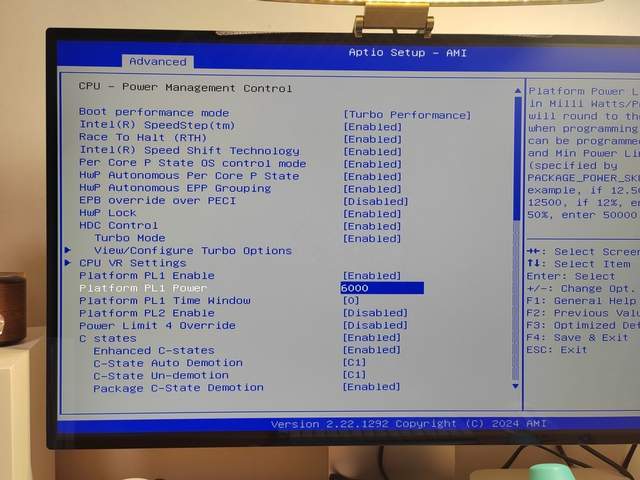640x480 pixels.
Task: Select Platform PL1 Time Window value
Action: [351, 300]
